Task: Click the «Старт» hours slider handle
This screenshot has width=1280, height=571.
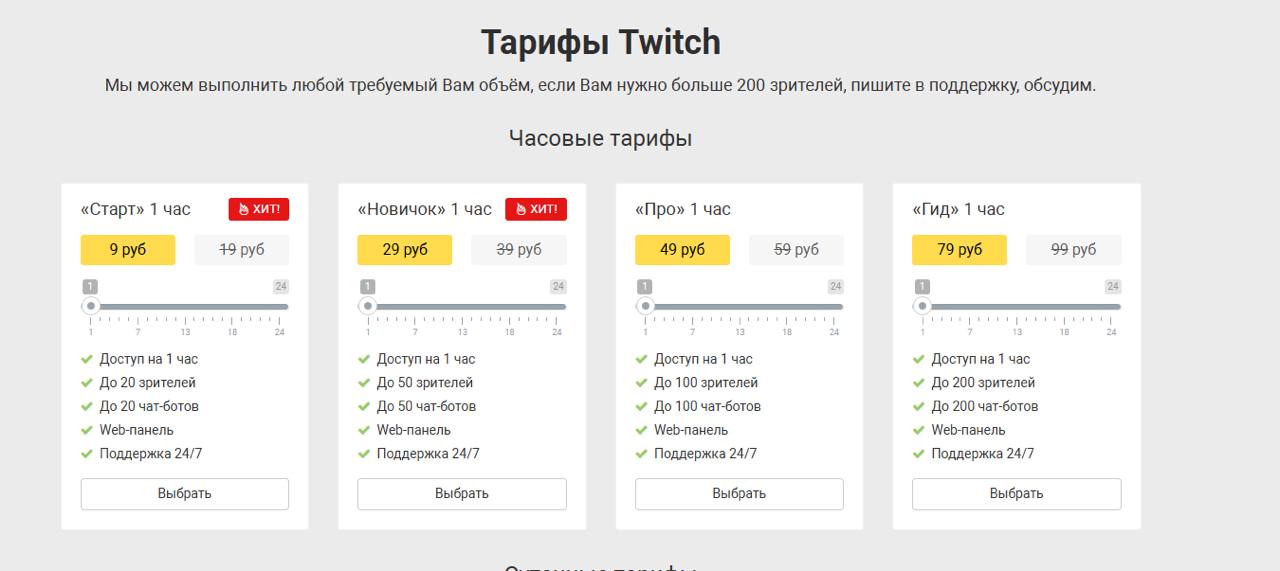Action: tap(91, 306)
